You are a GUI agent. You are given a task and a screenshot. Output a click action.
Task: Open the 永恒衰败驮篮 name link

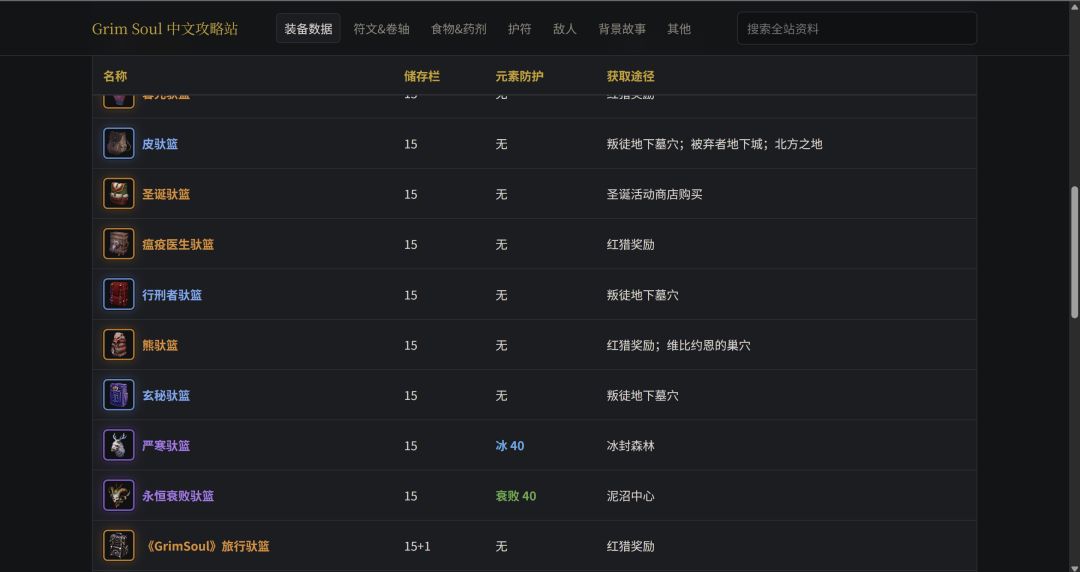pyautogui.click(x=178, y=496)
